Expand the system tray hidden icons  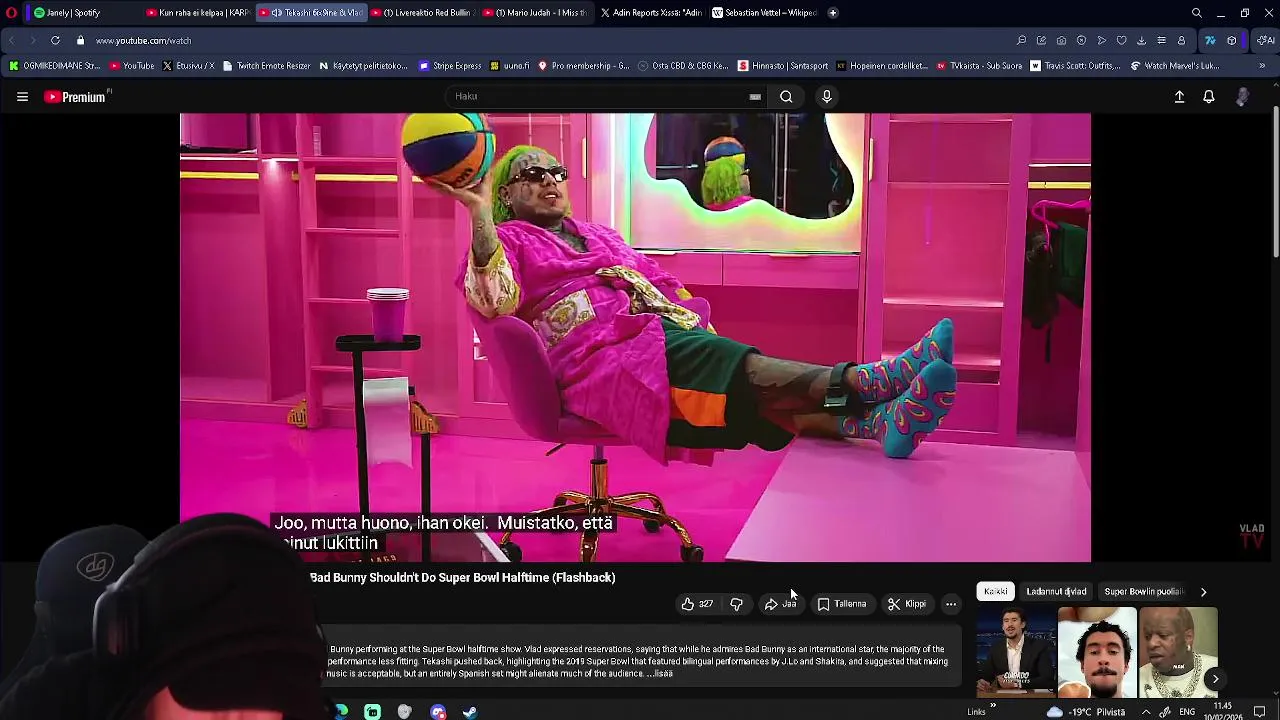pyautogui.click(x=1146, y=712)
